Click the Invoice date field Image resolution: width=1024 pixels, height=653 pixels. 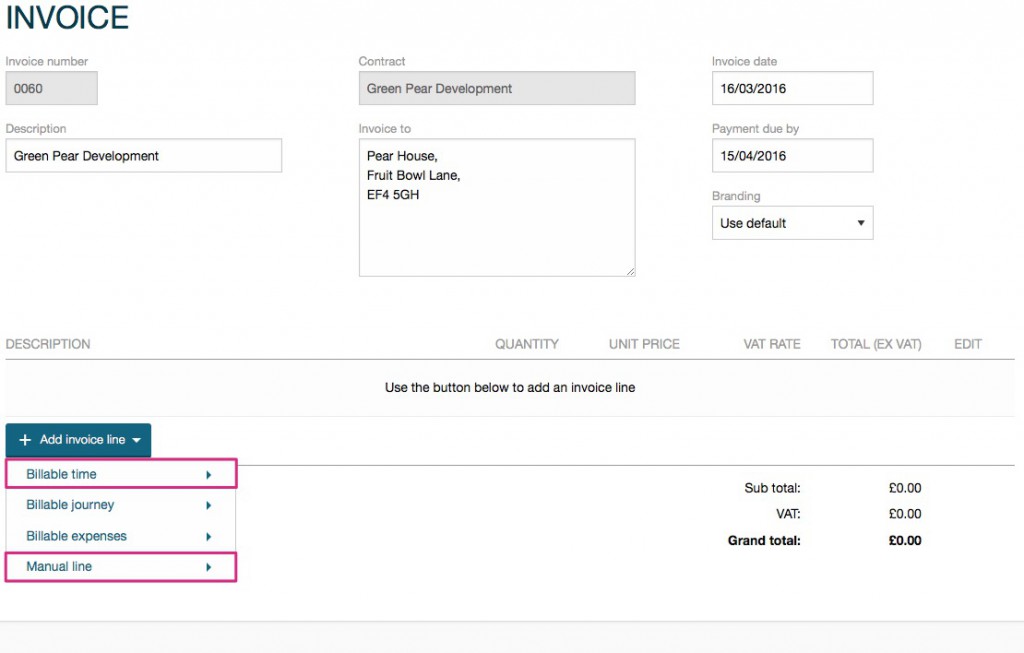tap(790, 88)
